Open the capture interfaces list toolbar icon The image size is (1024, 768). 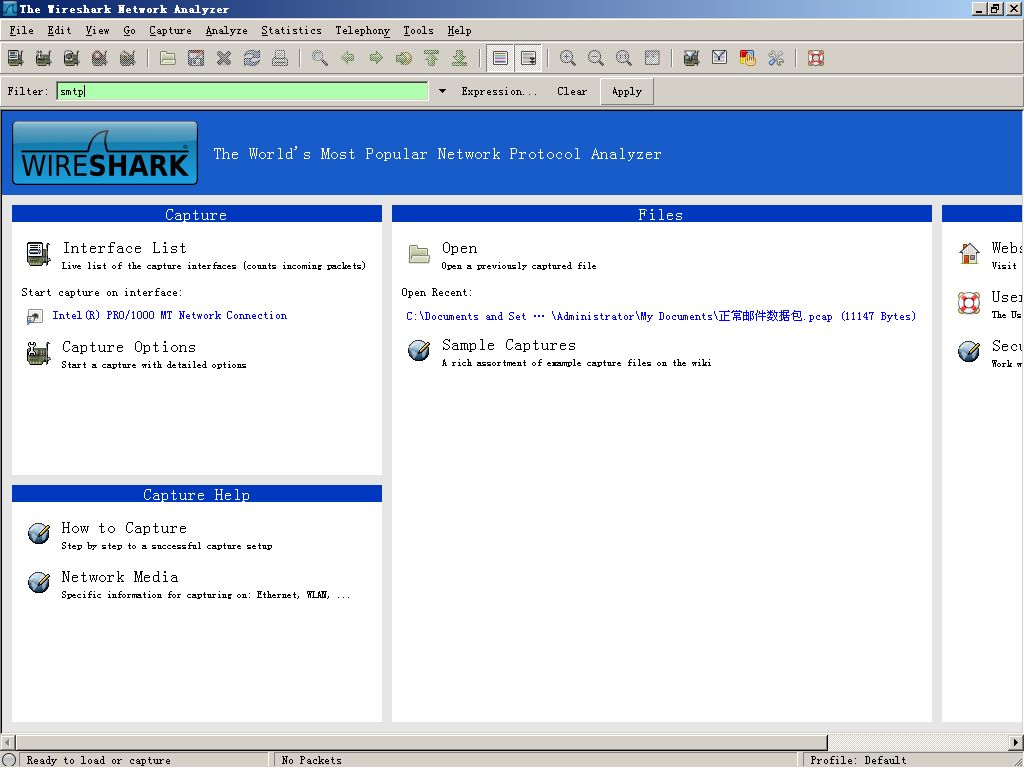(x=16, y=58)
